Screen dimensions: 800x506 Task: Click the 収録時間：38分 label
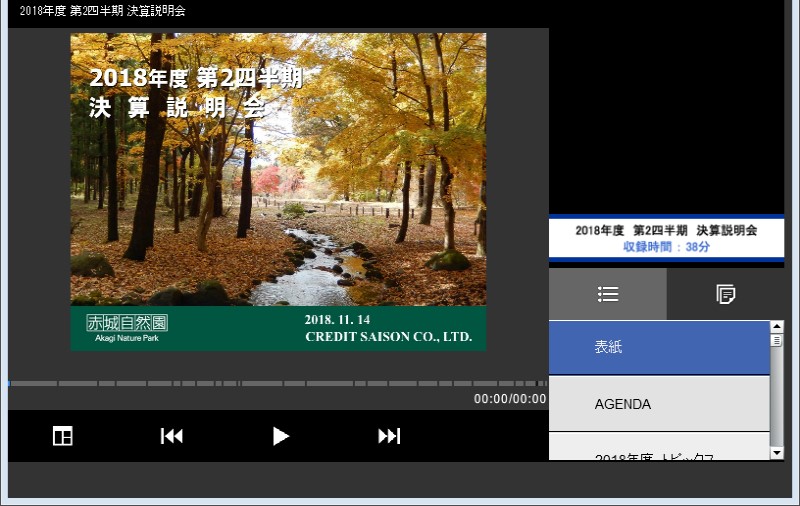coord(666,247)
